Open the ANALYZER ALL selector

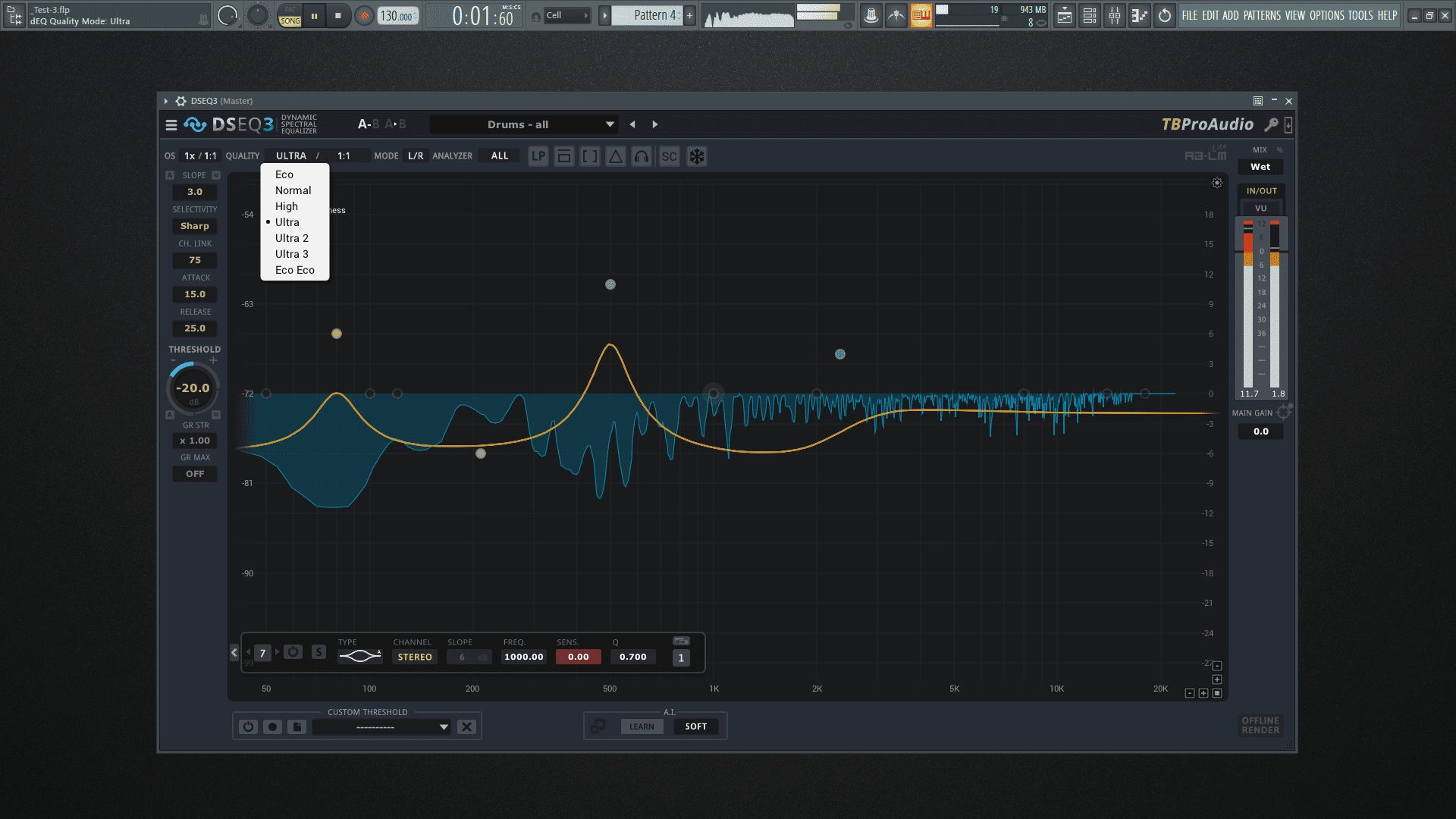coord(500,156)
